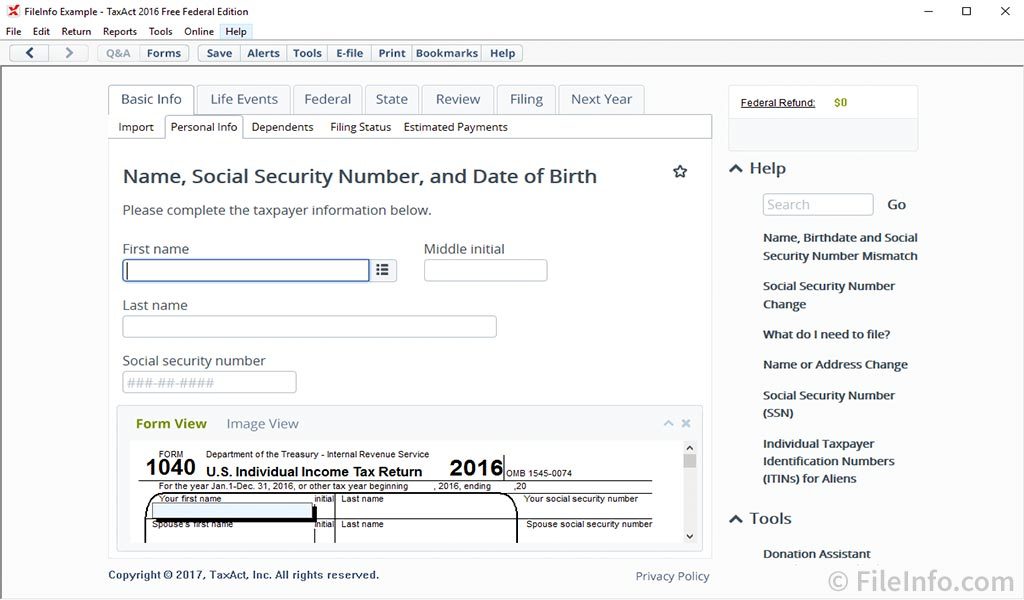Click the form preview scrollbar down arrow

(x=690, y=536)
